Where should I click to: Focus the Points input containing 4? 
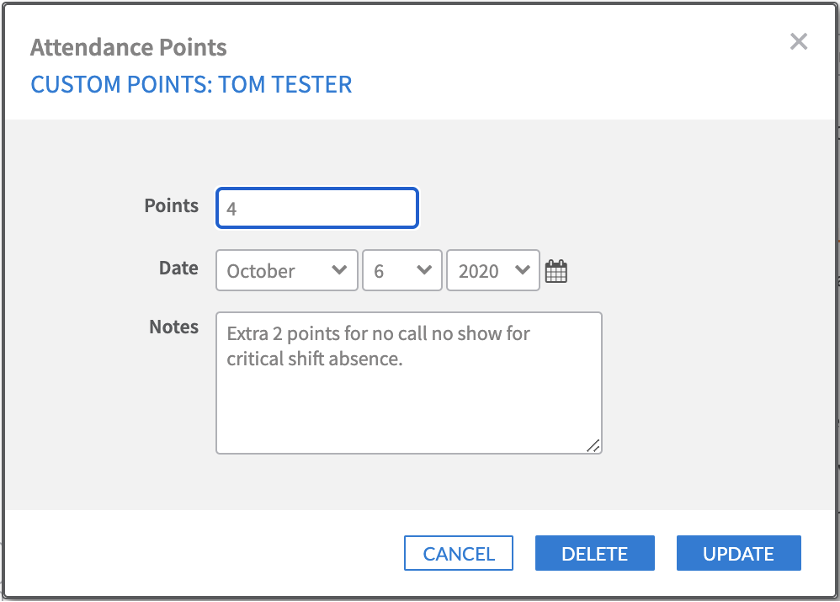pos(317,208)
